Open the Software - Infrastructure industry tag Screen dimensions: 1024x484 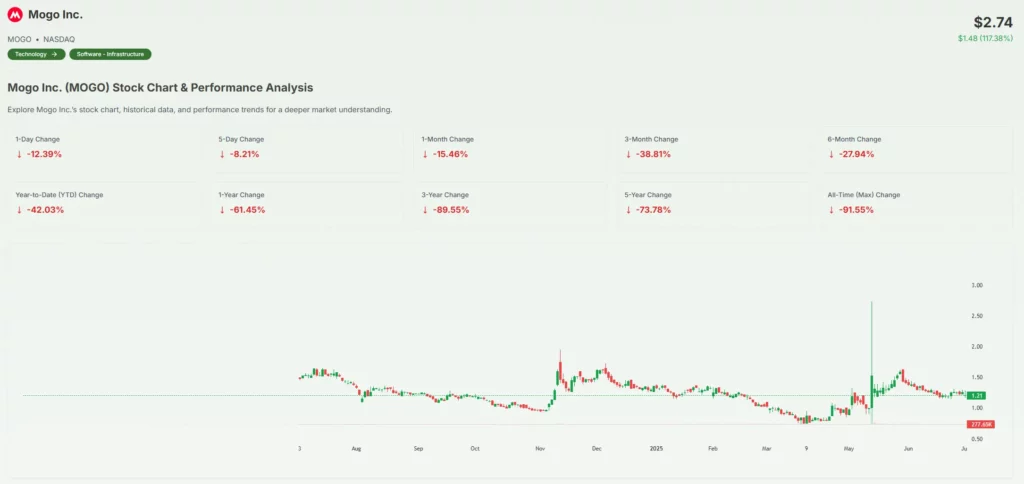tap(110, 54)
